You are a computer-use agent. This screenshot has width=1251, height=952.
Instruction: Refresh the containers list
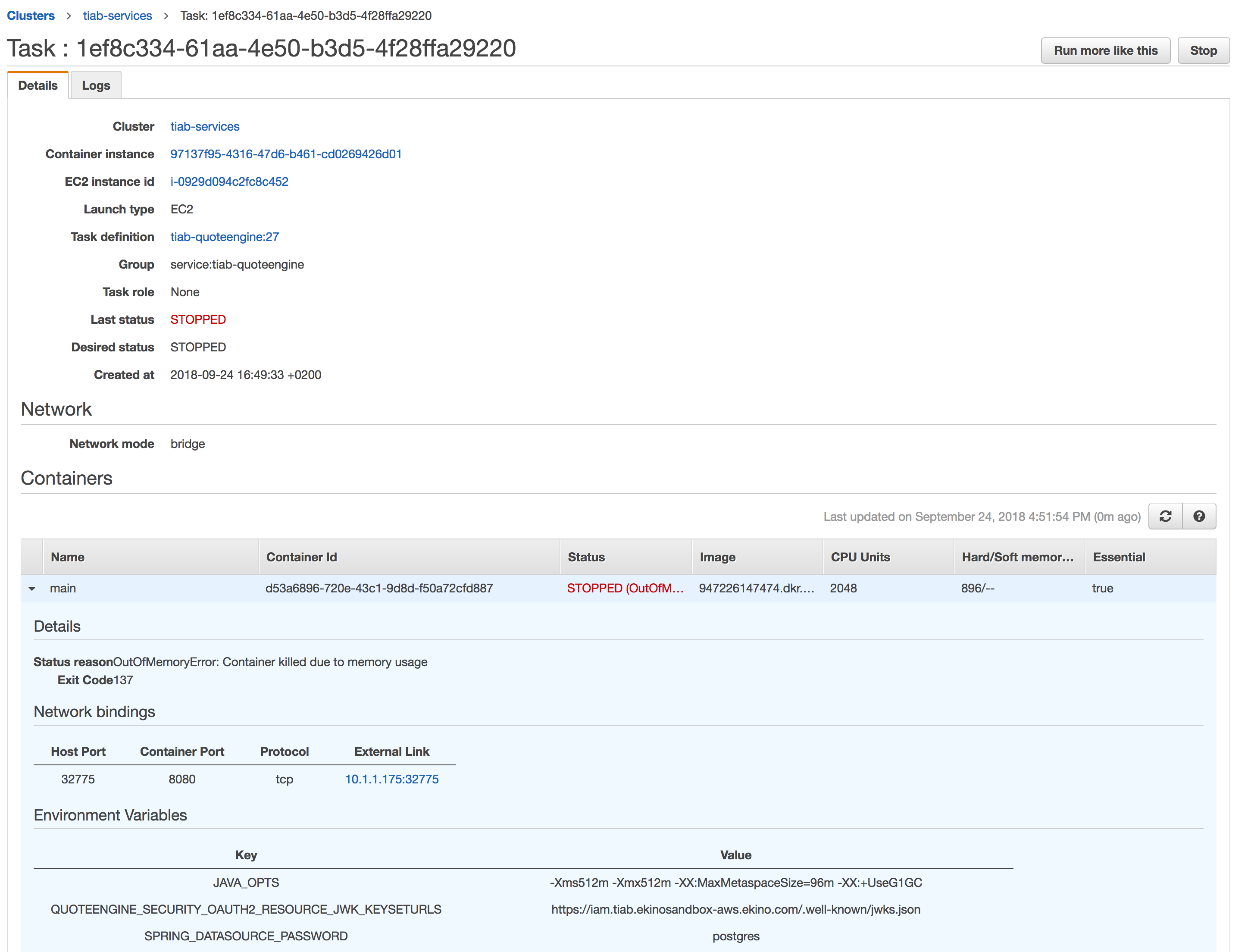[1165, 516]
